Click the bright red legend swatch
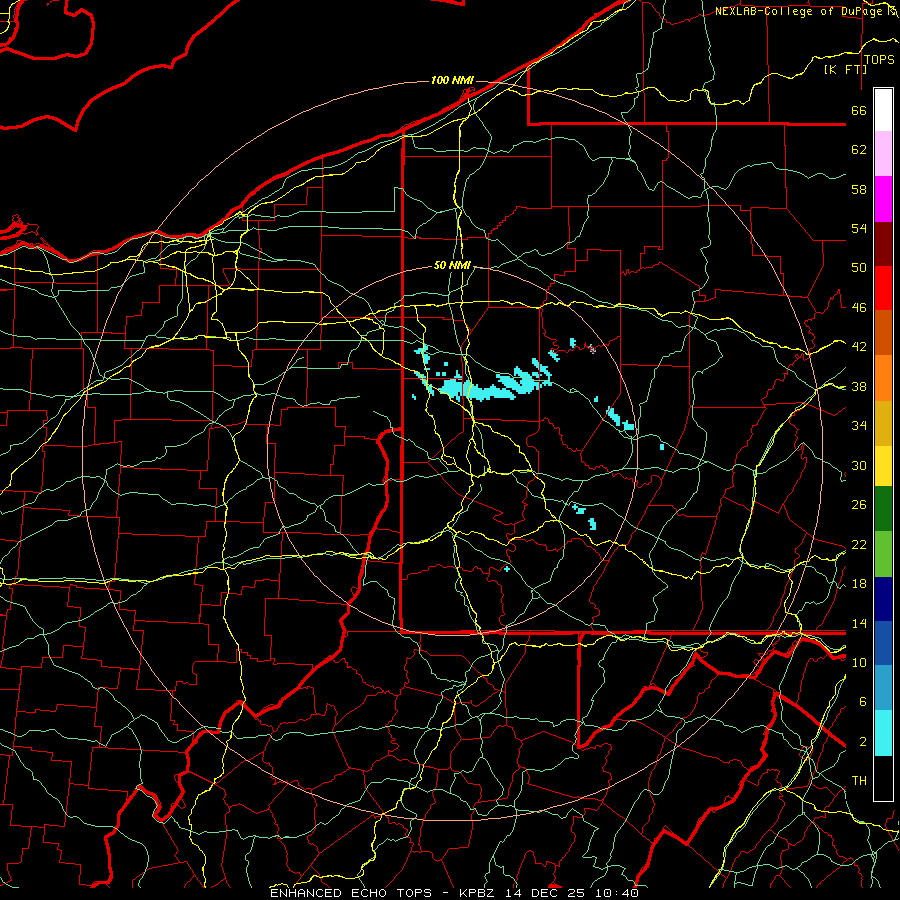900x900 pixels. click(883, 288)
